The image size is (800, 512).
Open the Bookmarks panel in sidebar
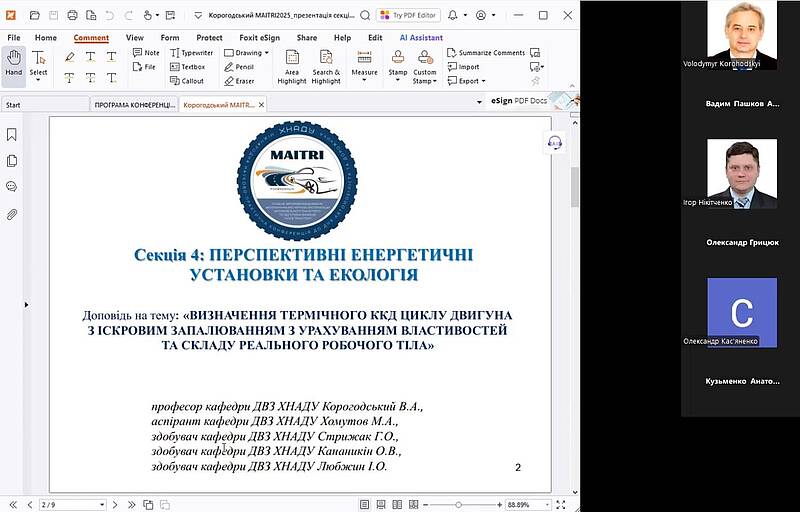12,134
